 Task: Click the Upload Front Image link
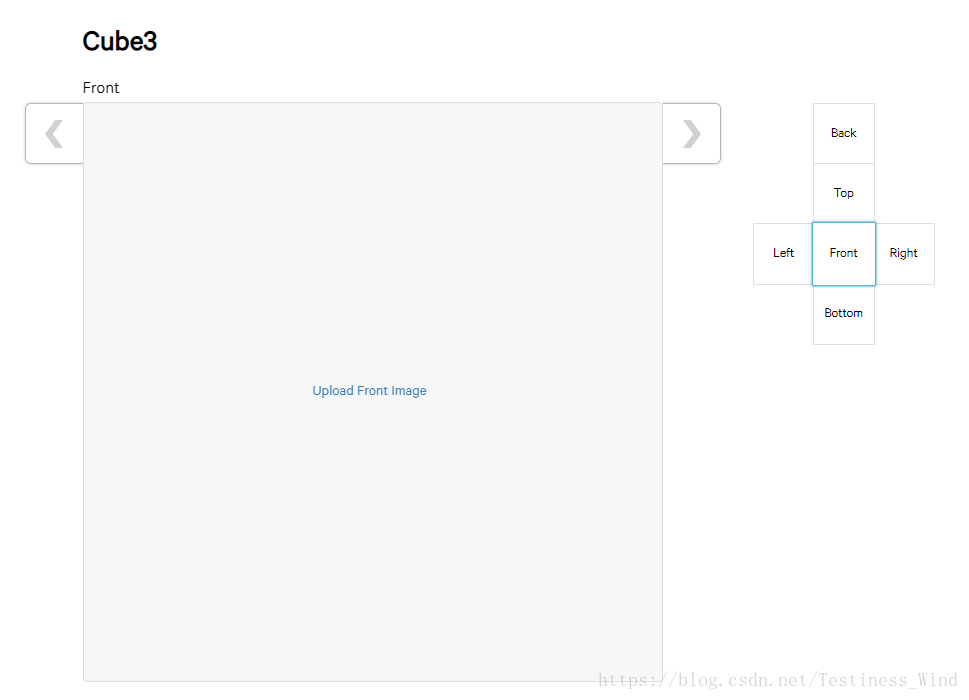pyautogui.click(x=370, y=390)
